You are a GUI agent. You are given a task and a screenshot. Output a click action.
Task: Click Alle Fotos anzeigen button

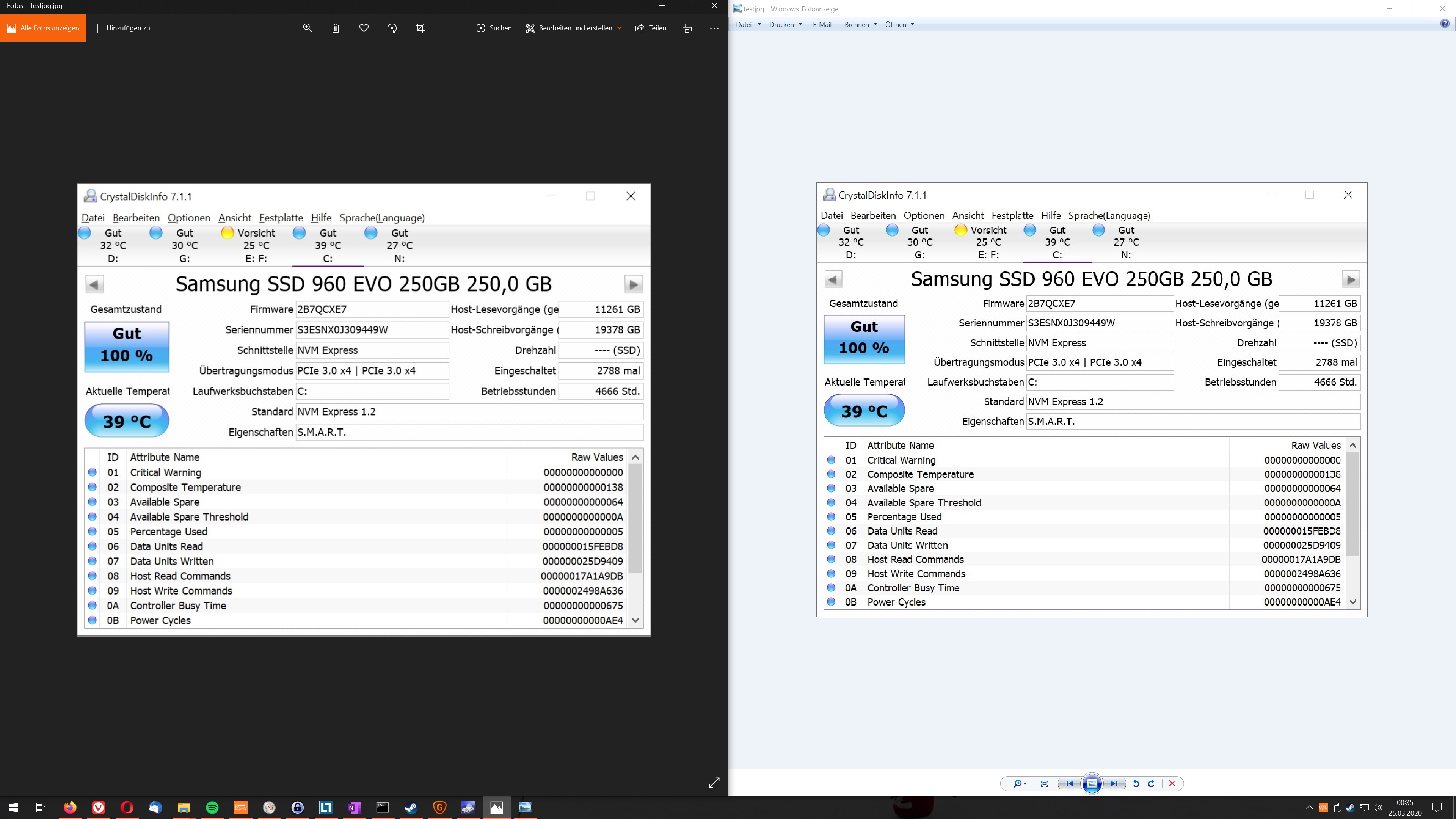click(43, 28)
